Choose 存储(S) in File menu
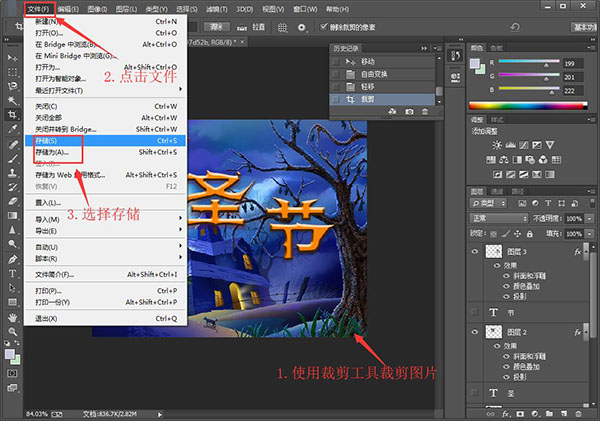The height and width of the screenshot is (421, 600). pyautogui.click(x=106, y=140)
